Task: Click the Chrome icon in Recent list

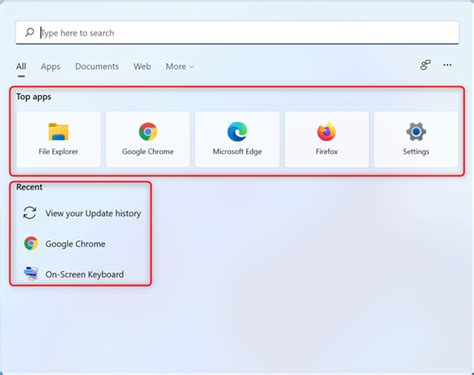Action: coord(31,243)
